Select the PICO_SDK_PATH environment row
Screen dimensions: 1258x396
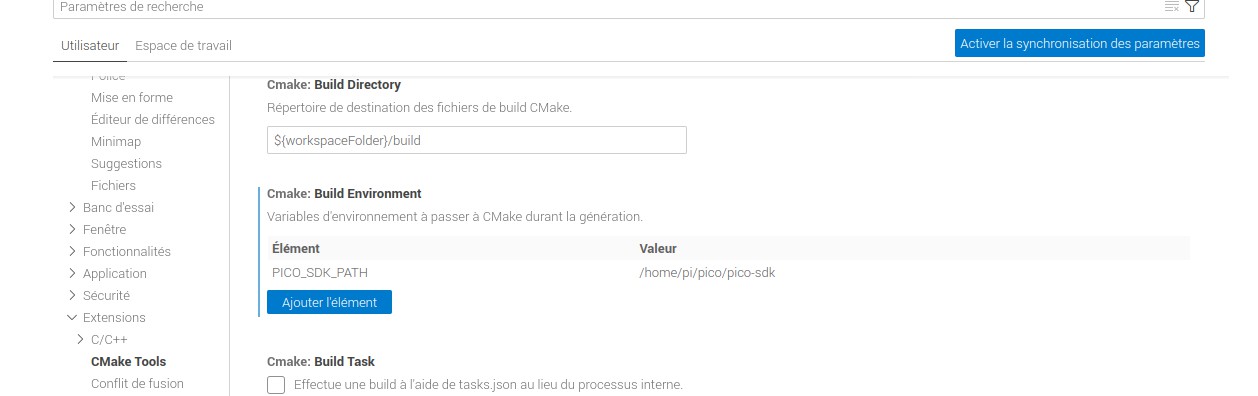[x=728, y=272]
